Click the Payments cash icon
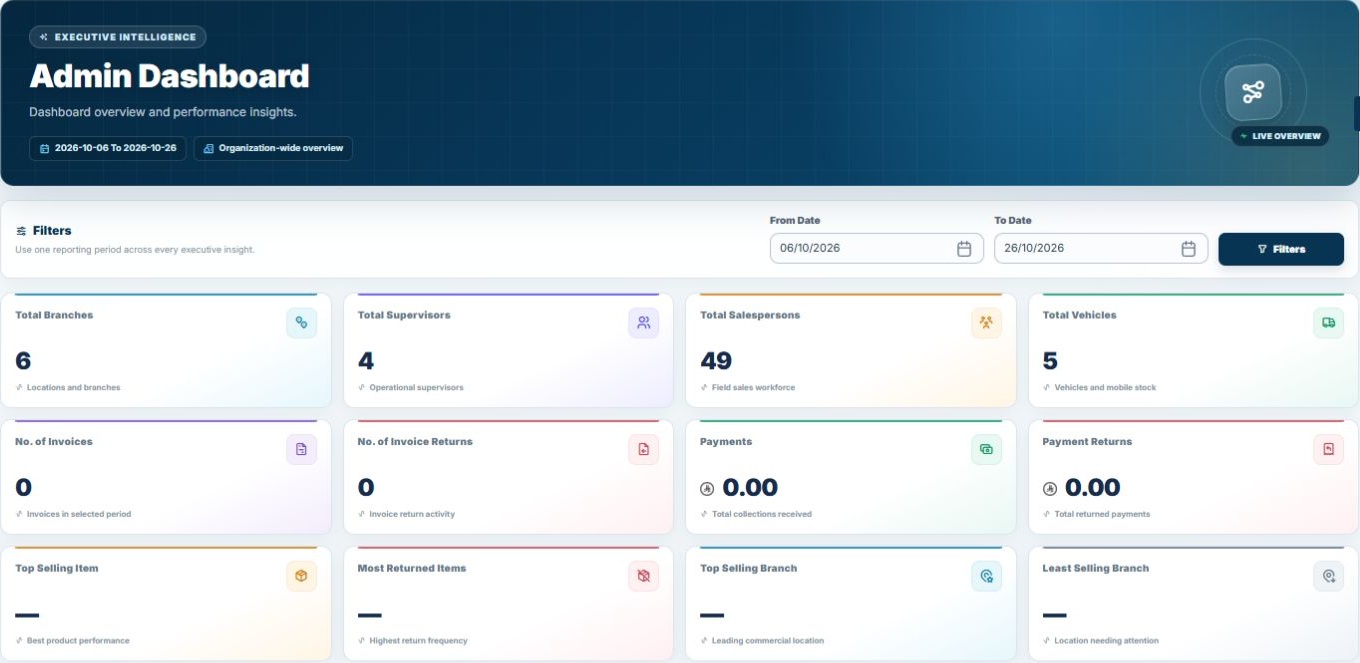 click(x=986, y=450)
